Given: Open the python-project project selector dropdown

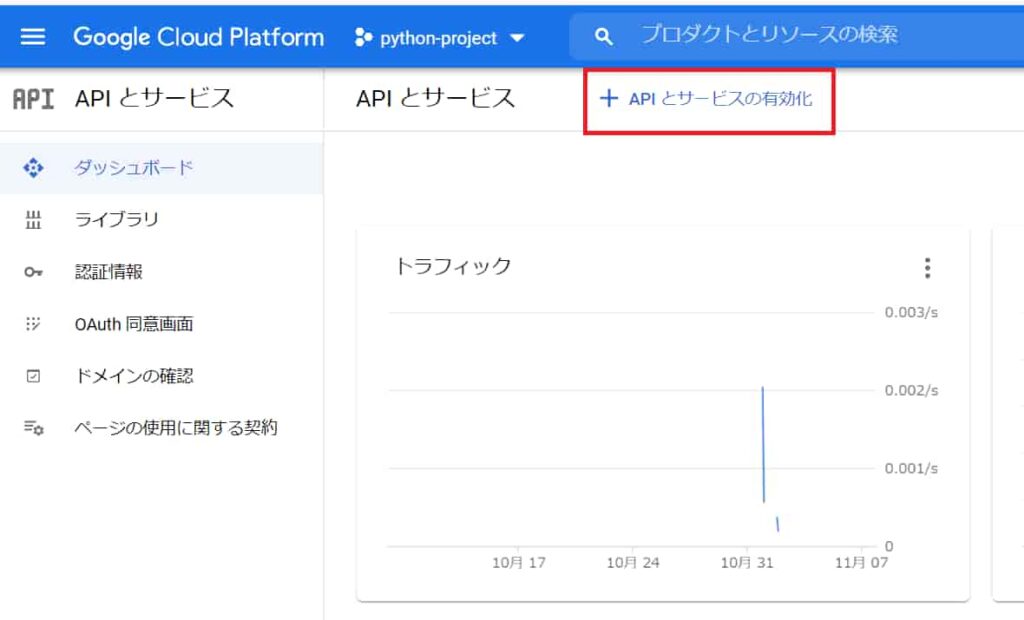Looking at the screenshot, I should click(x=440, y=38).
